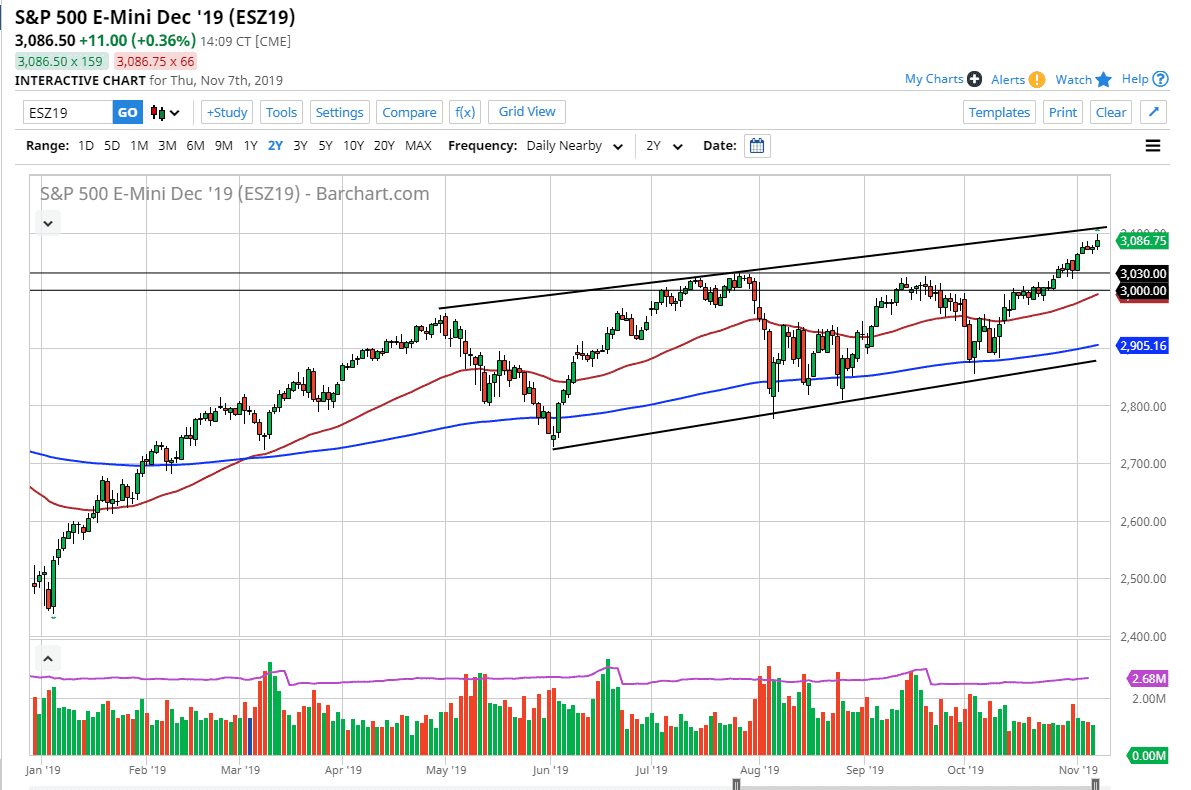Collapse the chart panel via its chevron

[47, 222]
